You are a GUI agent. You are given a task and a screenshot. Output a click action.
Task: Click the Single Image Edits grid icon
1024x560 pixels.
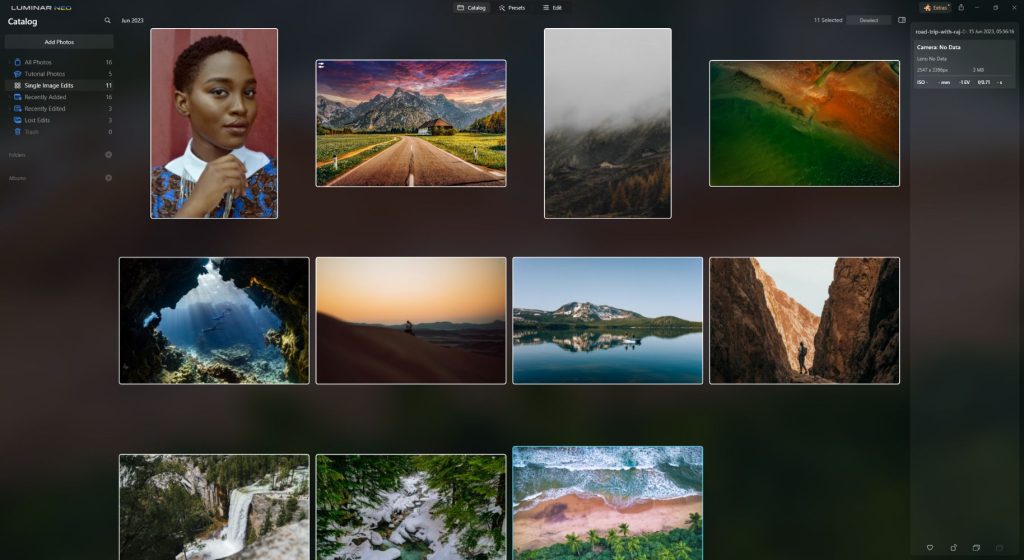[x=18, y=86]
